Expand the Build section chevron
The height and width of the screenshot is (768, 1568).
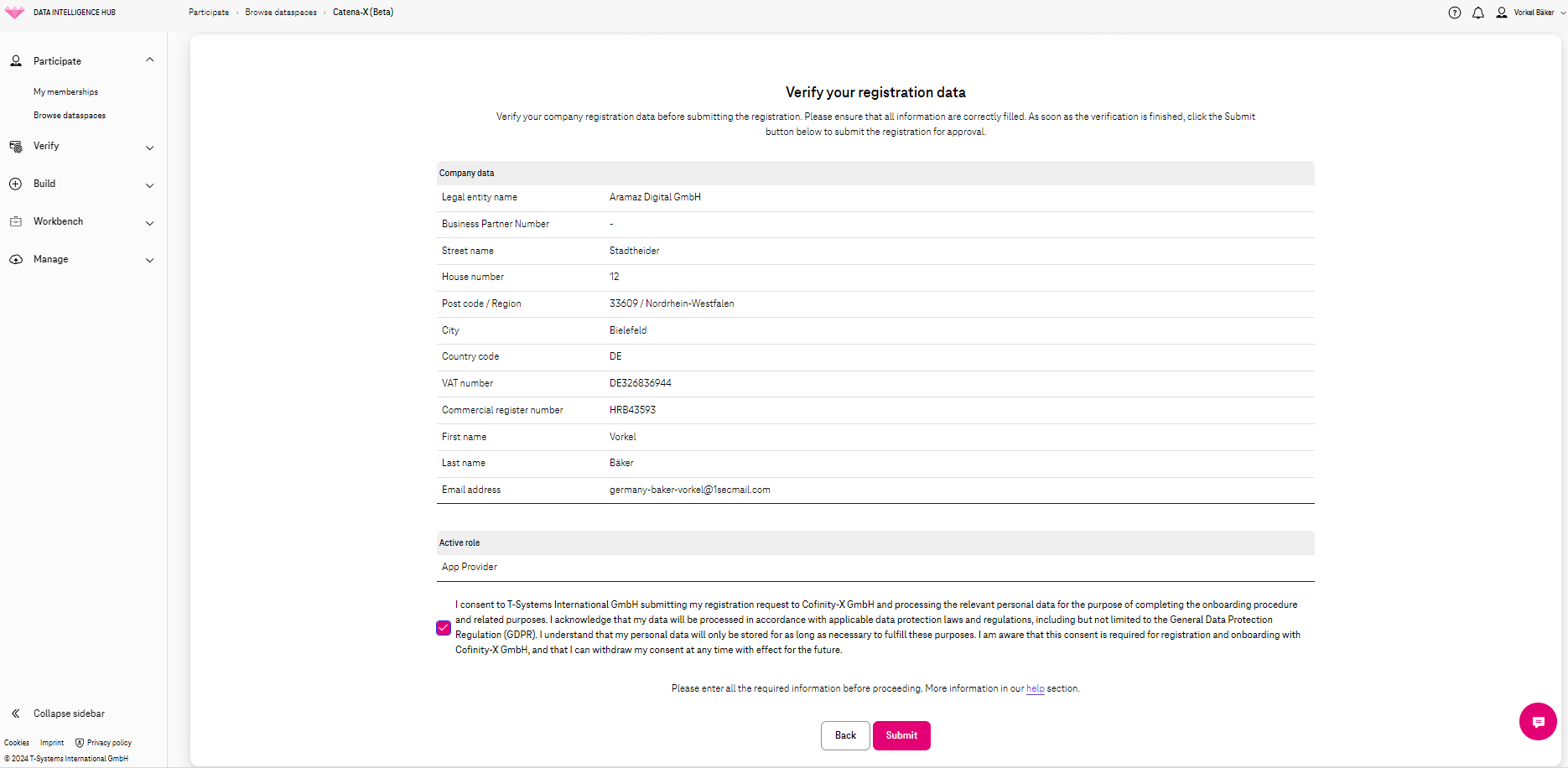pyautogui.click(x=150, y=186)
